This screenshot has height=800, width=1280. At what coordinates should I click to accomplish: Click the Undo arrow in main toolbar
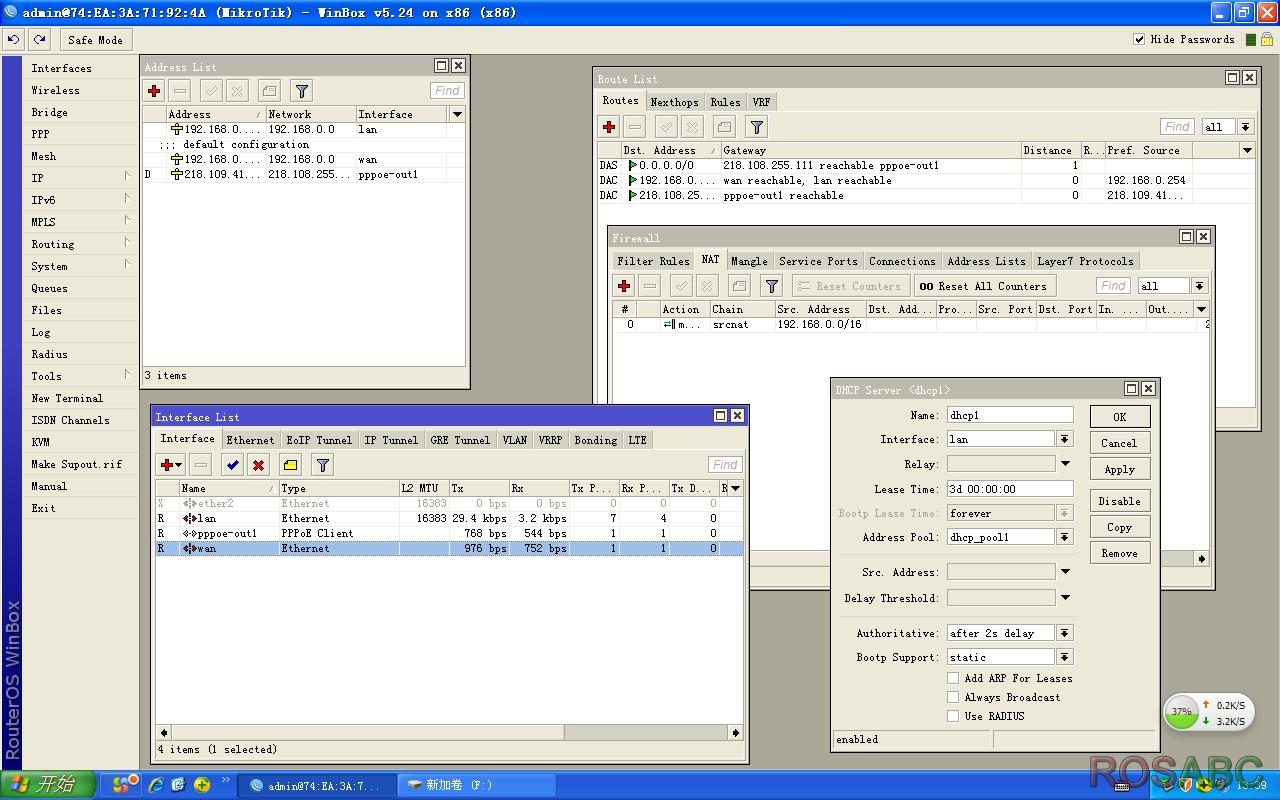[14, 39]
